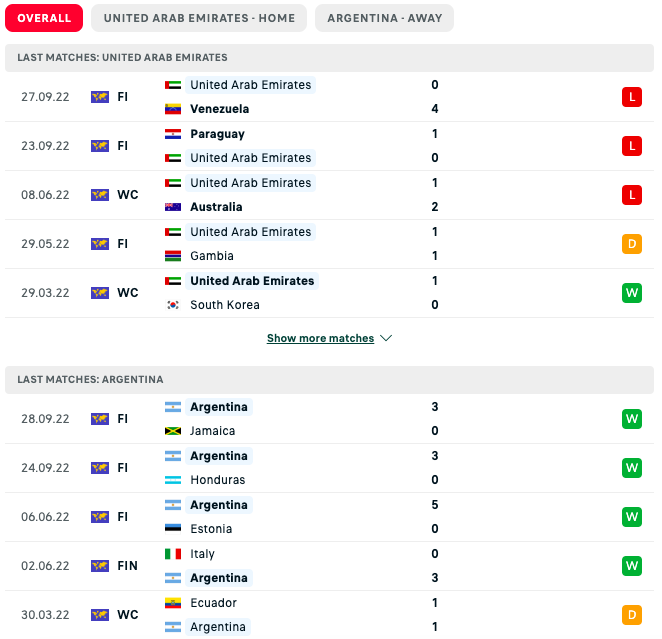Switch to United Arab Emirates - Home tab
This screenshot has height=639, width=662.
click(x=198, y=18)
